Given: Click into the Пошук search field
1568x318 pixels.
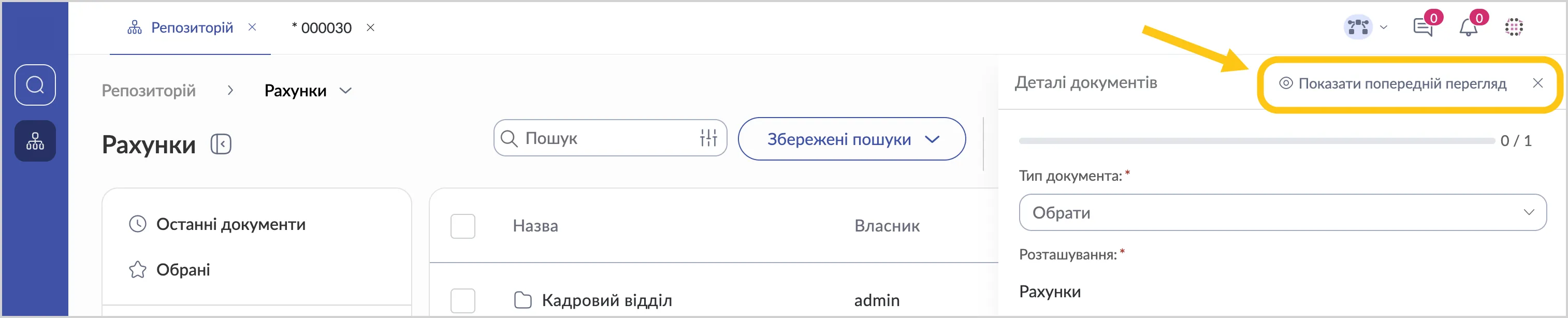Looking at the screenshot, I should (x=603, y=138).
